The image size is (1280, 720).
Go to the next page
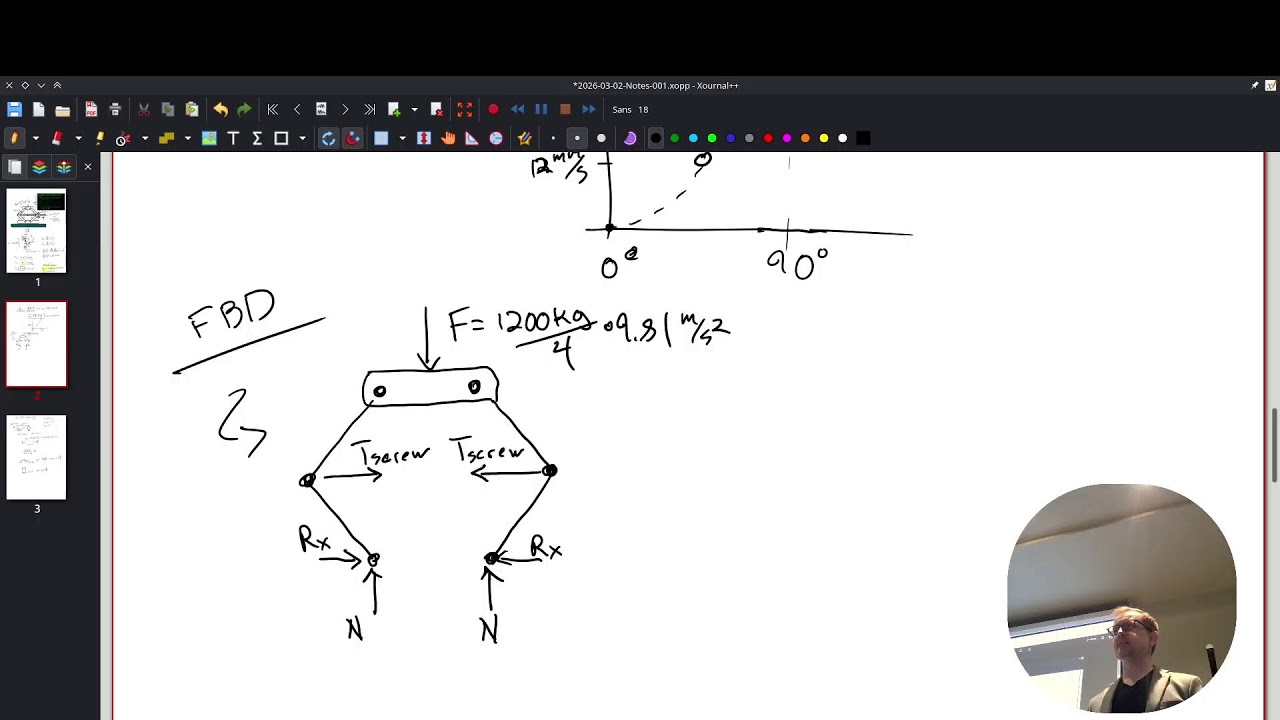click(x=345, y=109)
